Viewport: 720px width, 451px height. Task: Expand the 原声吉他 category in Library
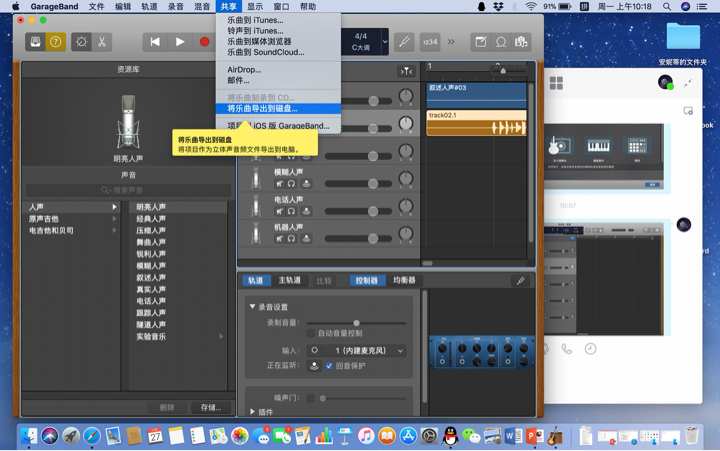point(114,219)
